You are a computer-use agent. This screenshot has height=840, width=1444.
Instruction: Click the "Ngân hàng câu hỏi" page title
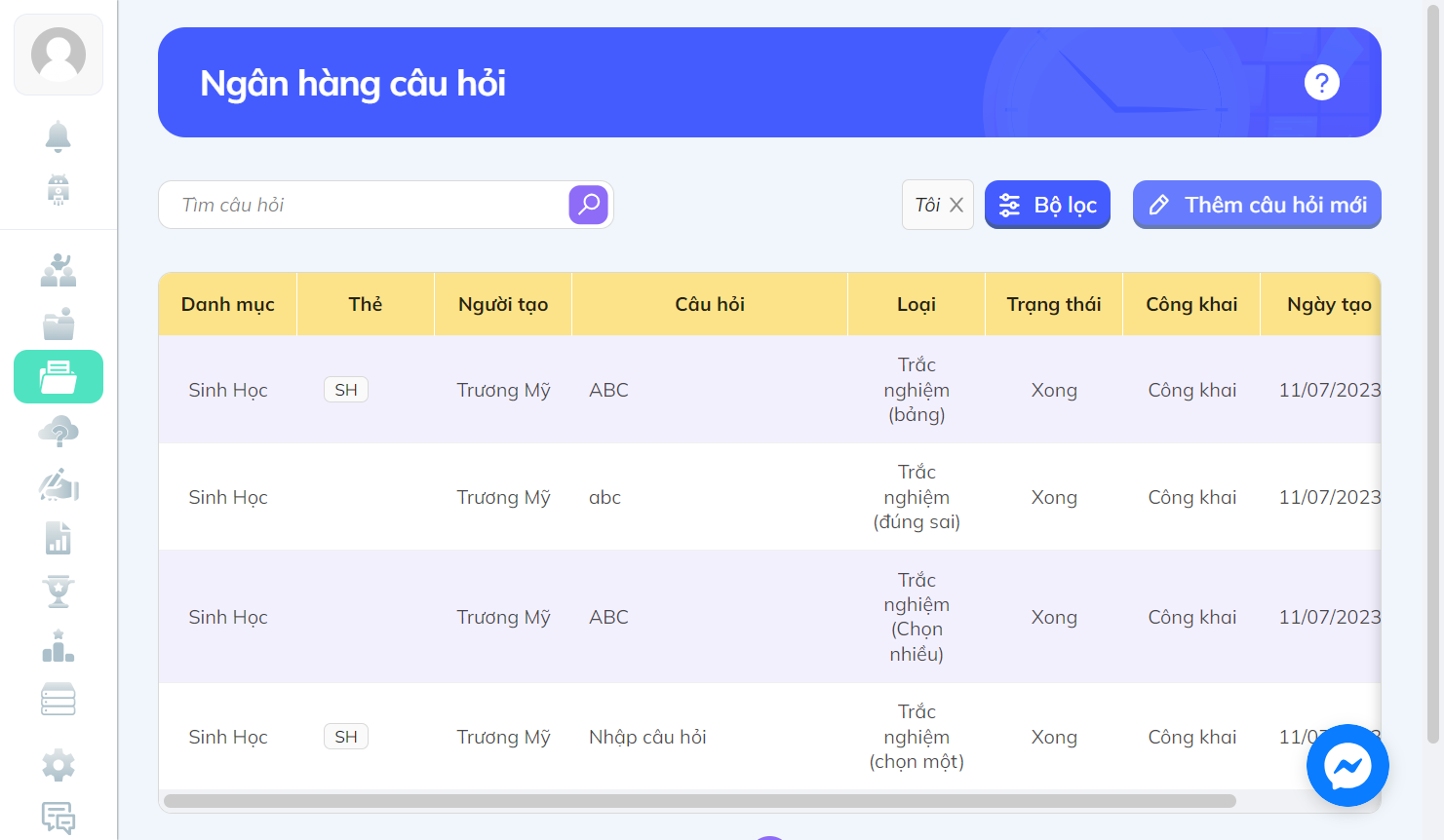[353, 83]
